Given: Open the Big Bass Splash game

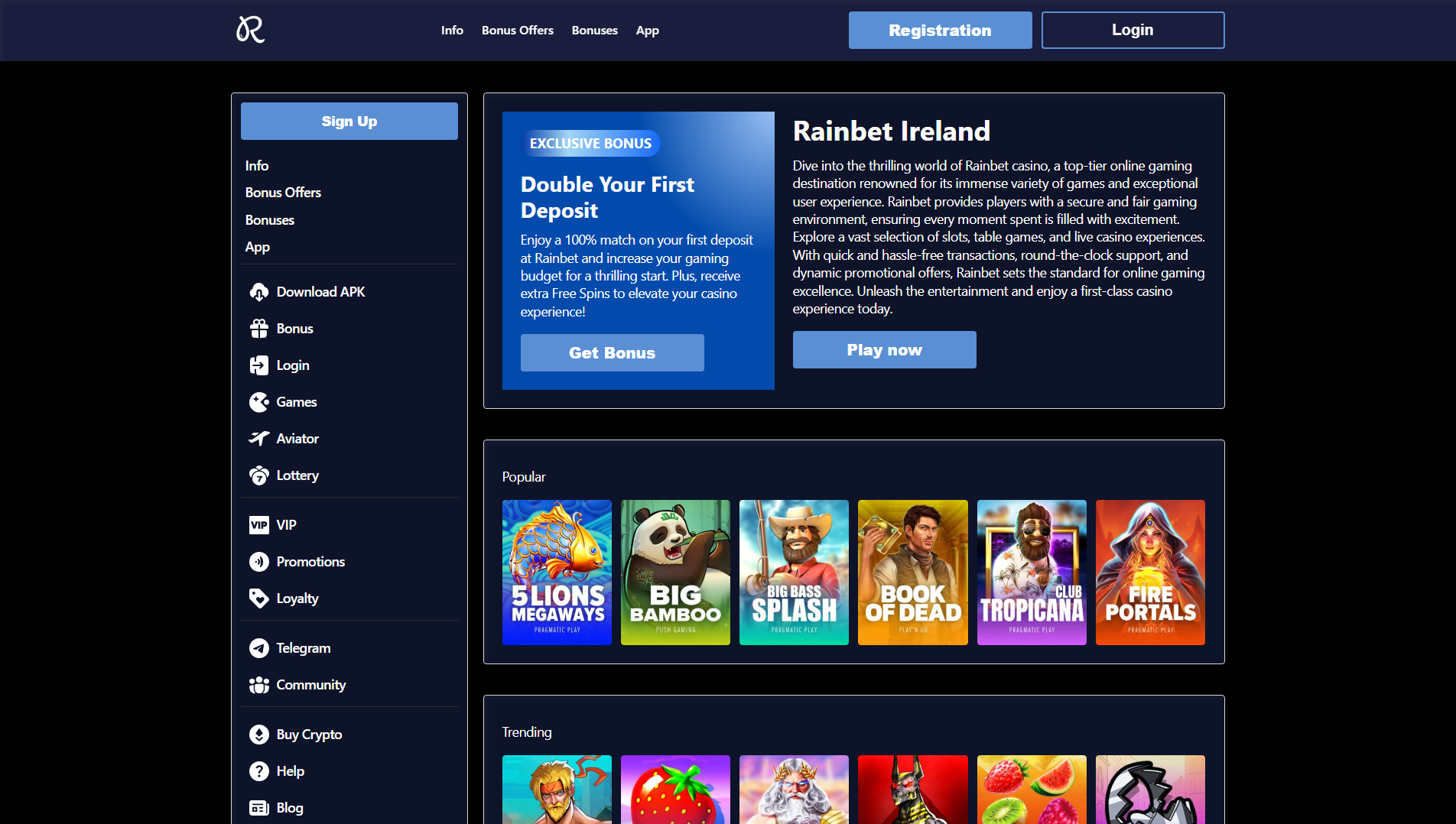Looking at the screenshot, I should [794, 573].
